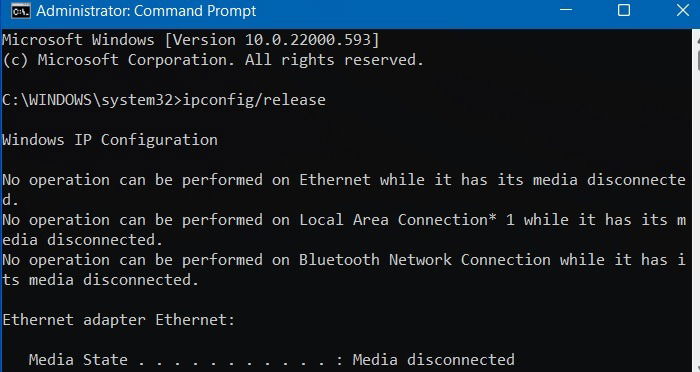This screenshot has height=372, width=700.
Task: Maximize the Command Prompt window
Action: click(x=624, y=11)
